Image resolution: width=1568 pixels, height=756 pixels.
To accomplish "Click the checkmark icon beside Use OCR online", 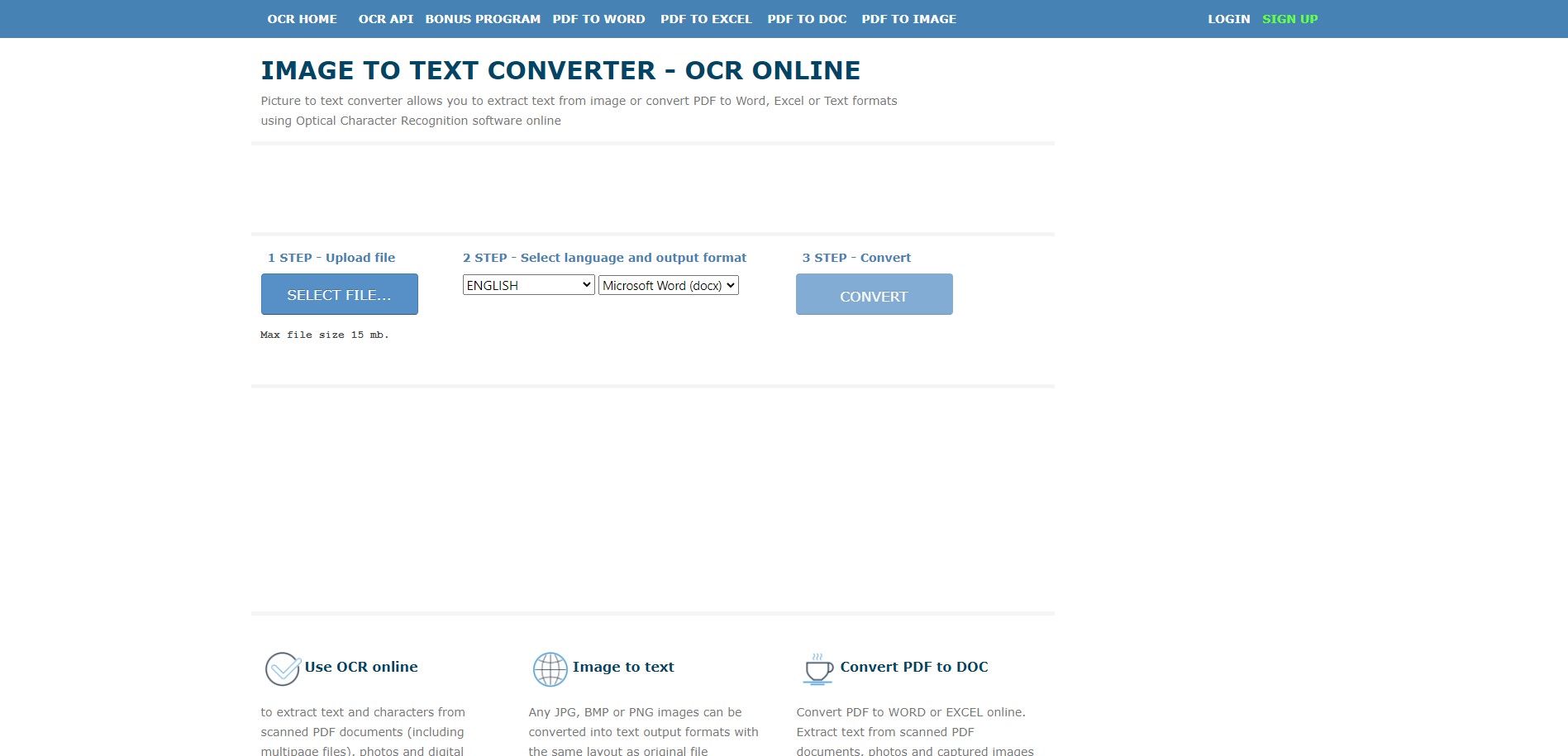I will click(x=283, y=669).
